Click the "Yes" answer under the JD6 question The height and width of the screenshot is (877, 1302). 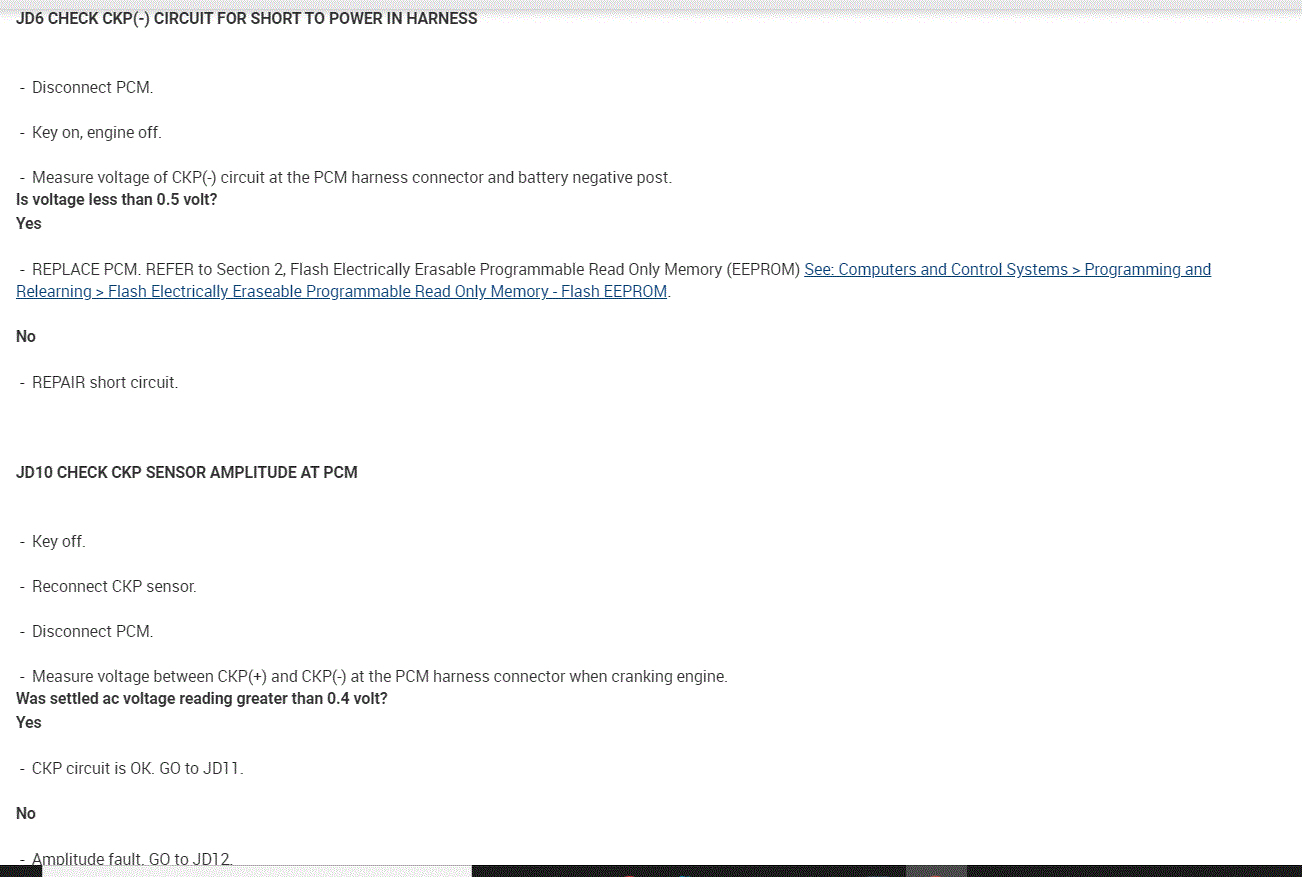click(29, 223)
